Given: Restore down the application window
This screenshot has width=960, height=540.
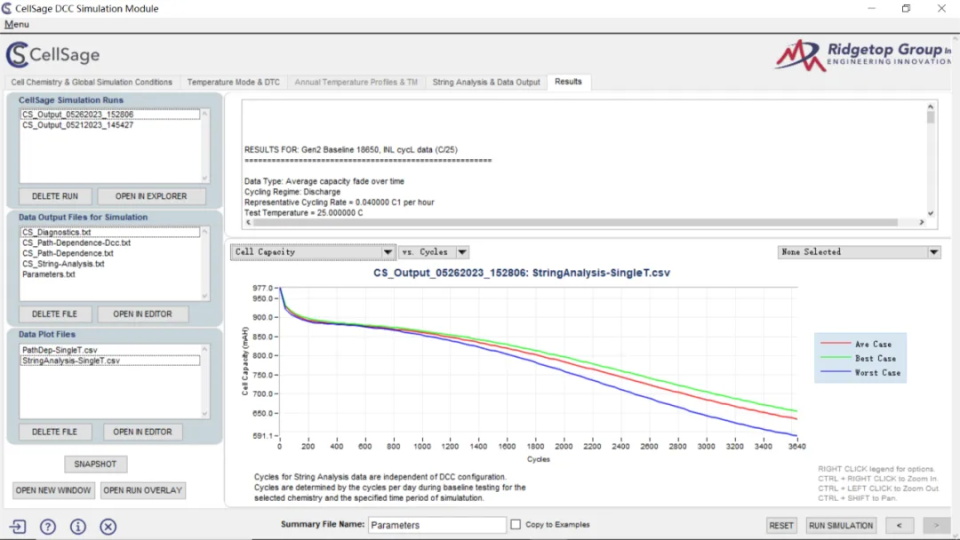Looking at the screenshot, I should coord(906,9).
